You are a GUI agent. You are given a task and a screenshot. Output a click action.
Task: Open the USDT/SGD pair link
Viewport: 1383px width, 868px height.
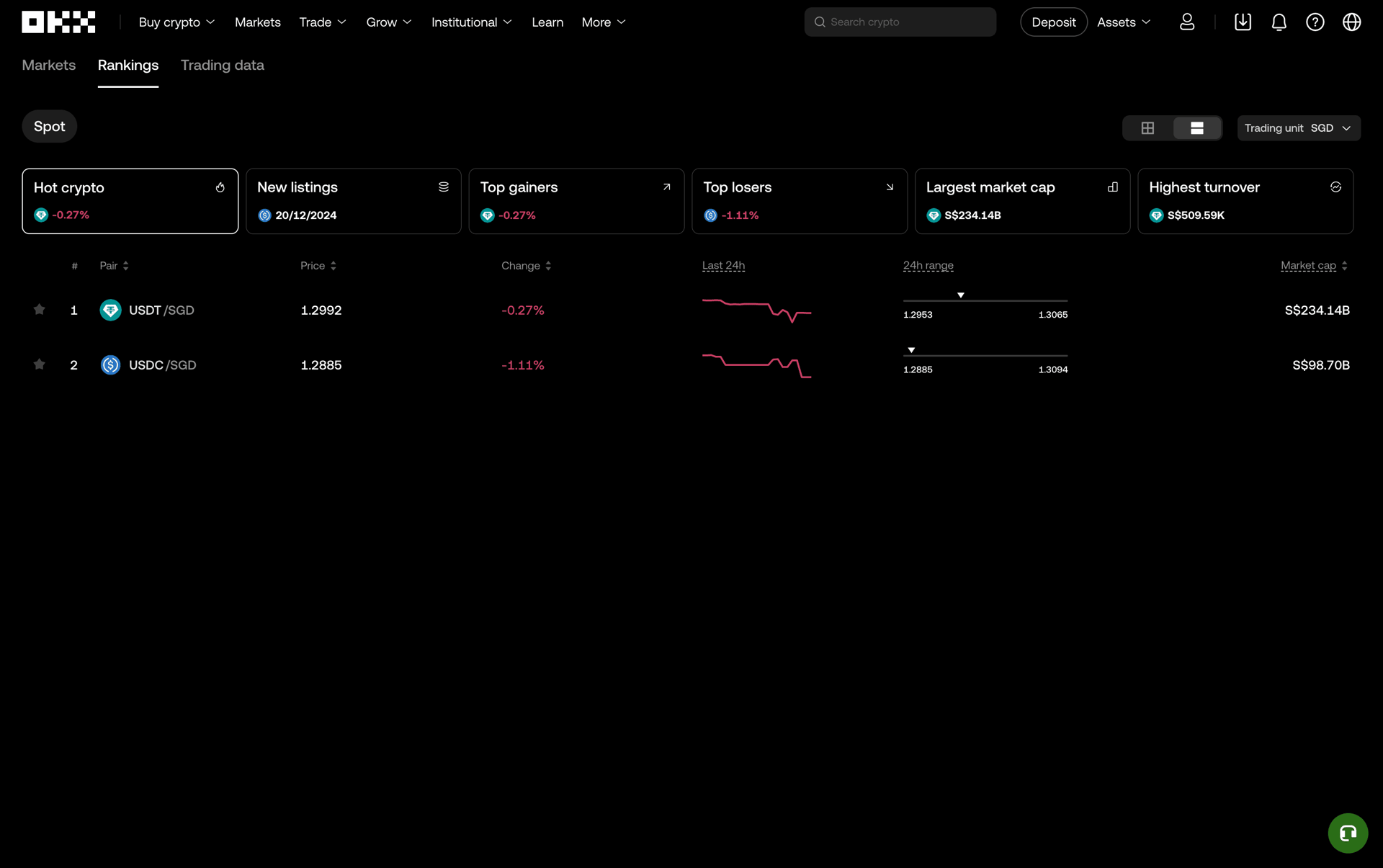(x=161, y=310)
